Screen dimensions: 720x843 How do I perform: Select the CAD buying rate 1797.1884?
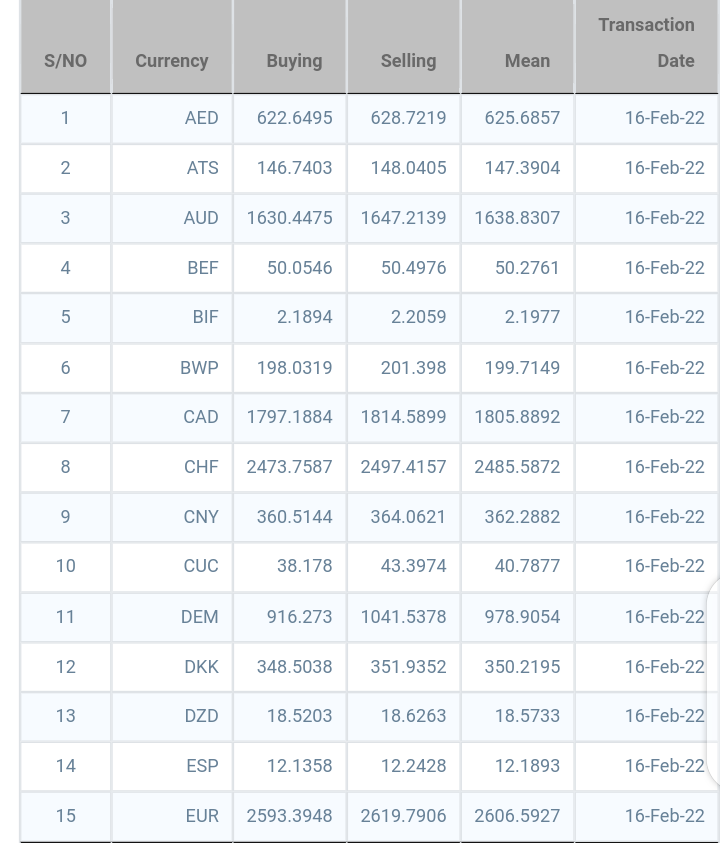tap(290, 417)
